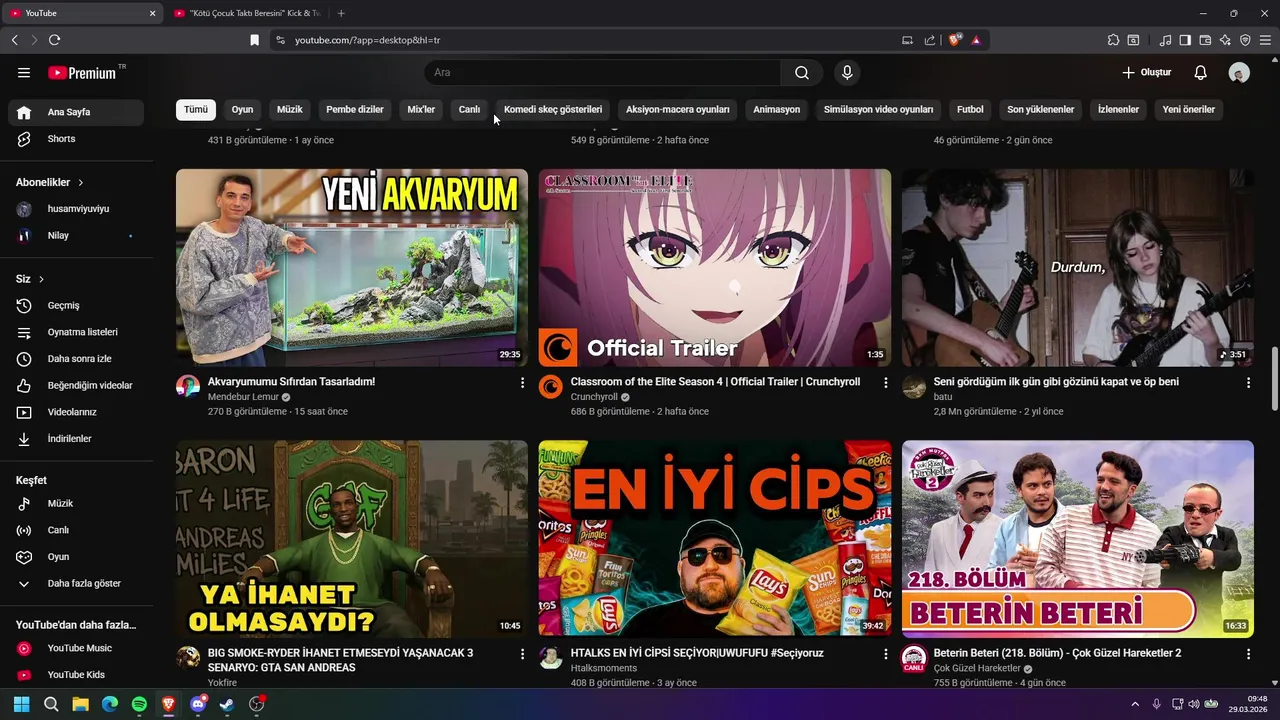Open the Brave playlist music note icon
This screenshot has height=720, width=1280.
point(1165,40)
